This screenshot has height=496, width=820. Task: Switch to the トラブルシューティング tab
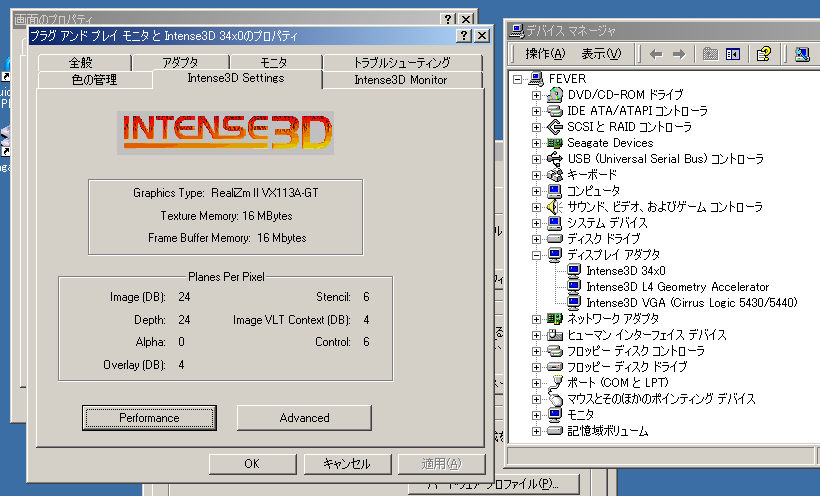(x=402, y=63)
